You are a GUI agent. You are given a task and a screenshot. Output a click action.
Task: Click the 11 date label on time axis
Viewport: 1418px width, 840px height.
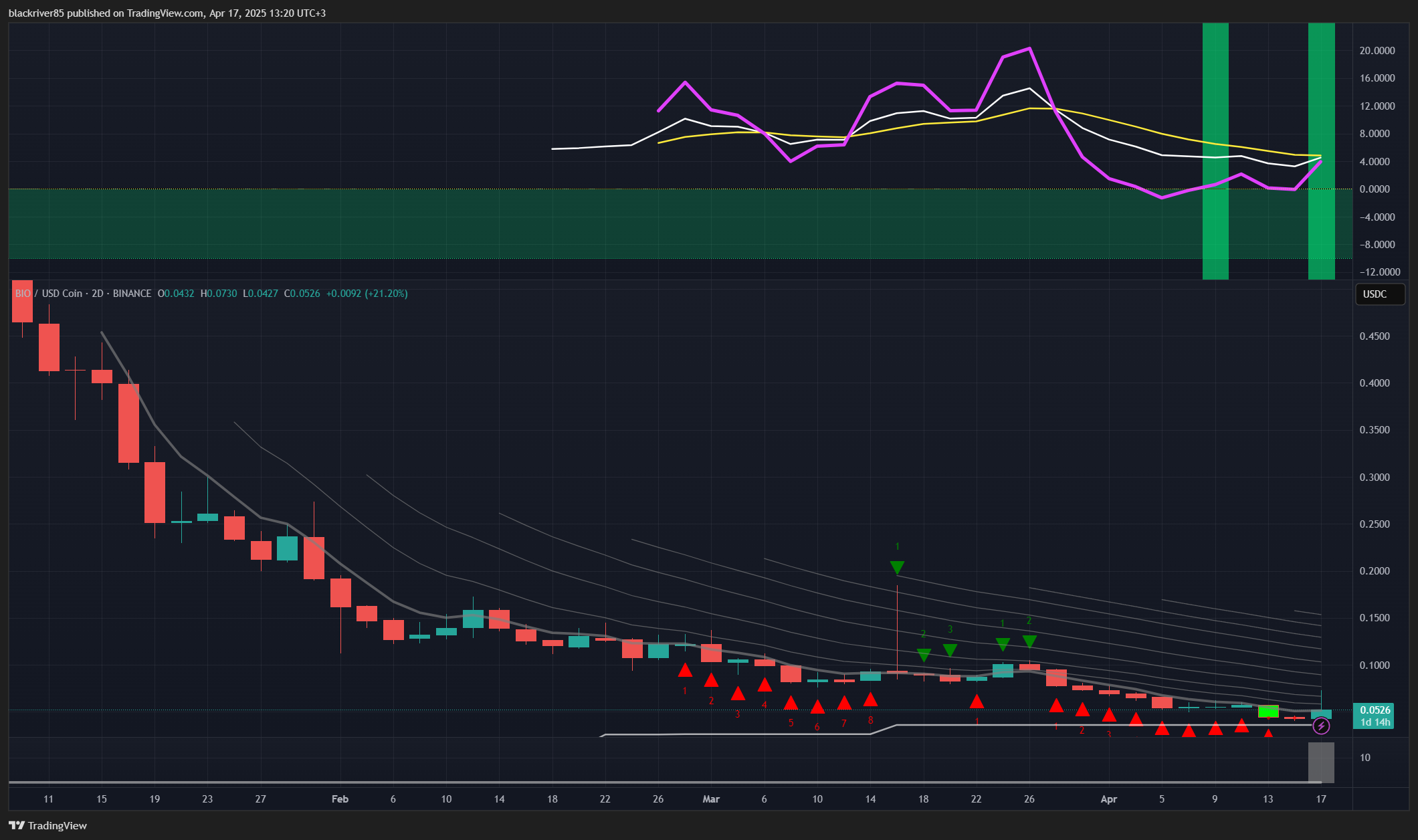48,799
